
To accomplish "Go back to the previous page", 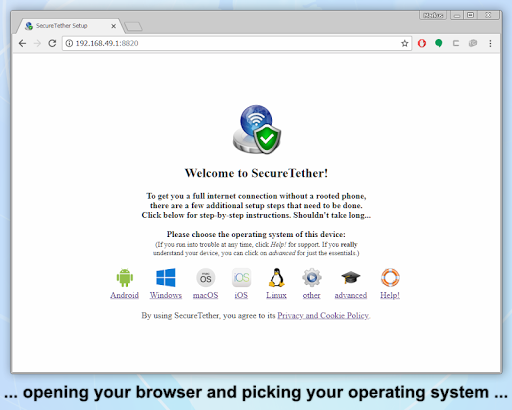I will (22, 43).
